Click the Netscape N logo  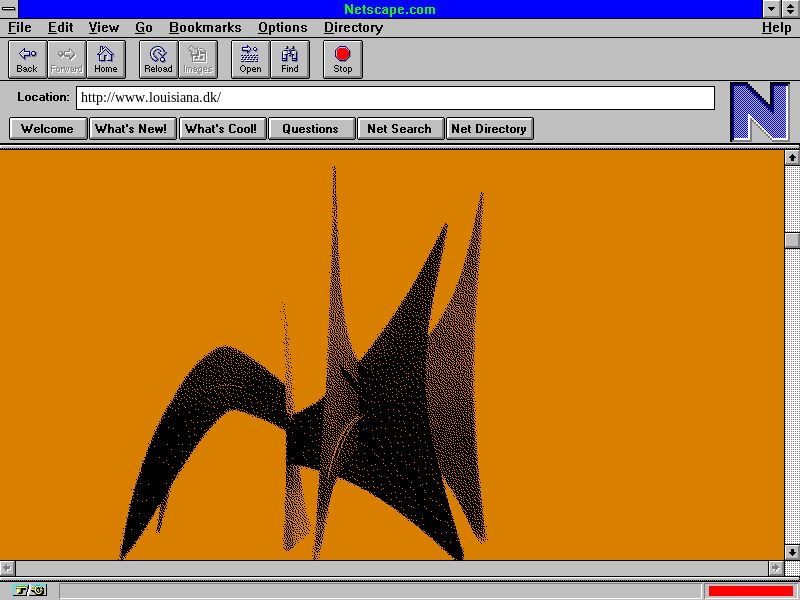click(x=760, y=112)
